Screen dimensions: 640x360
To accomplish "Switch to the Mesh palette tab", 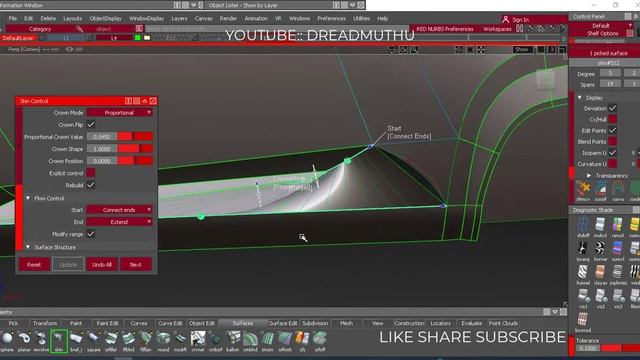I will coord(346,323).
